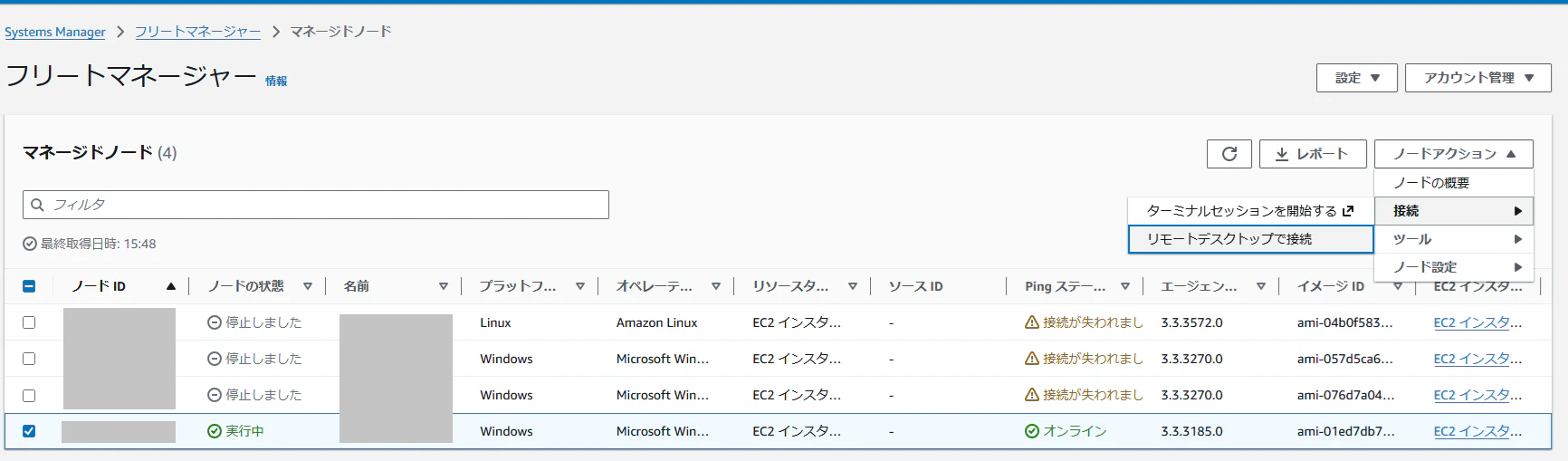The image size is (1568, 461).
Task: Open リソースタイプ column filter arrow
Action: tap(853, 286)
